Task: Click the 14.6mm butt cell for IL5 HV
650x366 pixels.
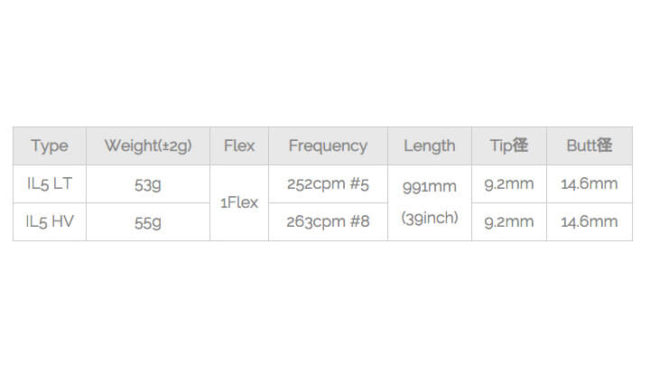Action: pos(589,222)
